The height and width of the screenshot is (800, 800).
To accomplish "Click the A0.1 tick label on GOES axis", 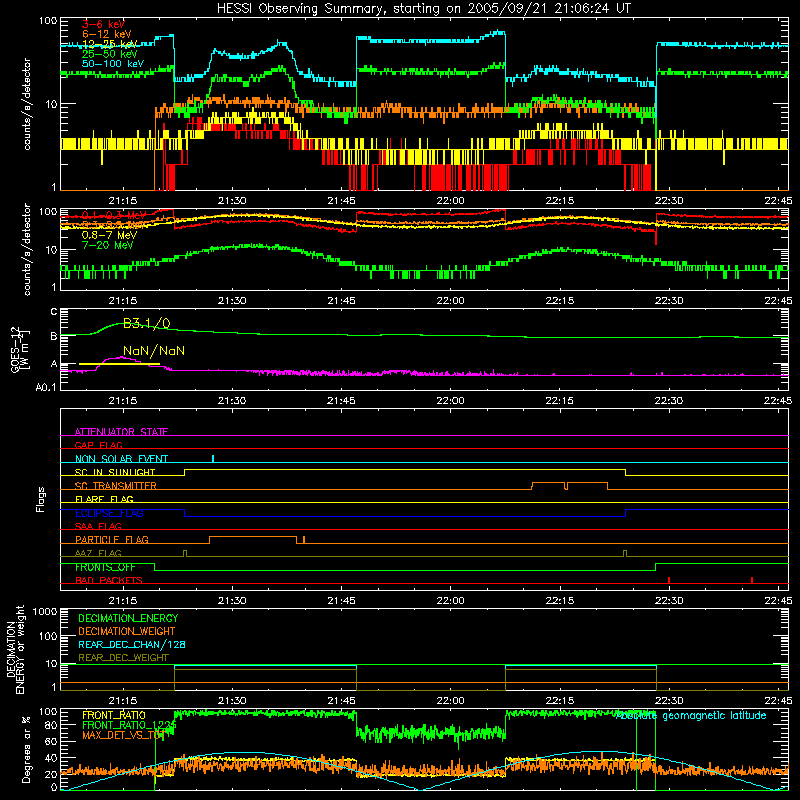I will tap(46, 387).
